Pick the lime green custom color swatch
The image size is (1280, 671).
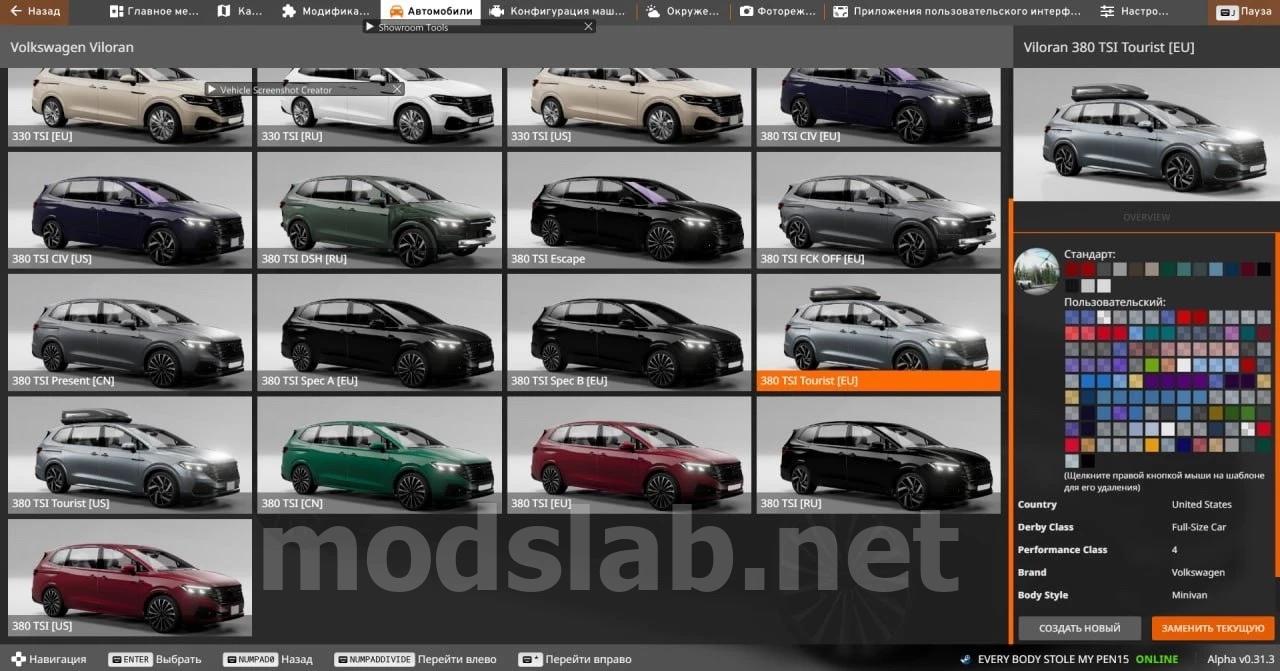click(1152, 364)
